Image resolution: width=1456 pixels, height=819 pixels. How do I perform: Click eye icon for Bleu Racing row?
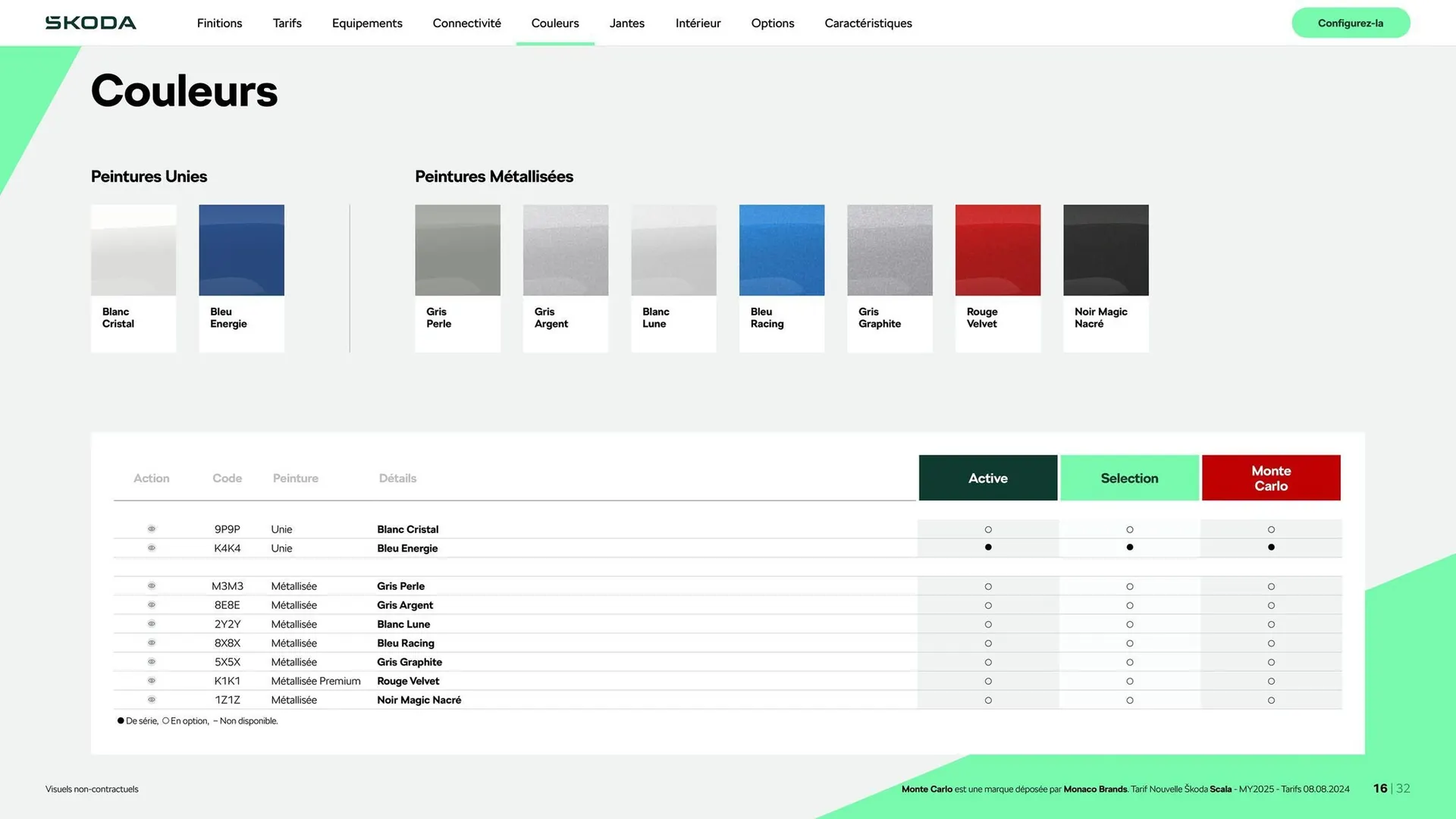click(152, 643)
